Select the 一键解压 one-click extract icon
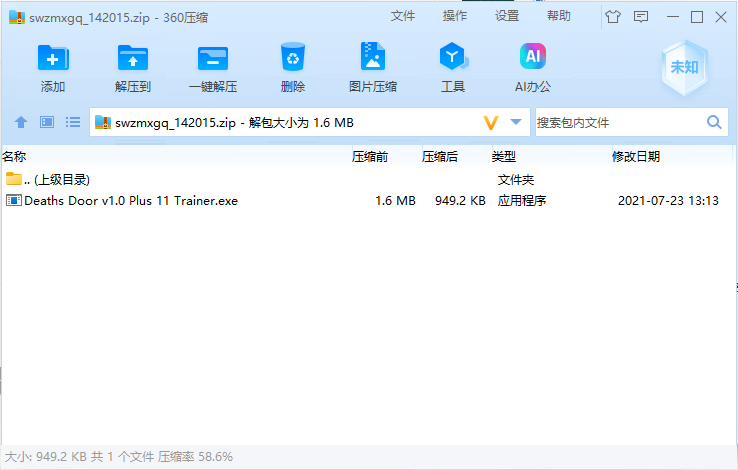 click(x=213, y=67)
